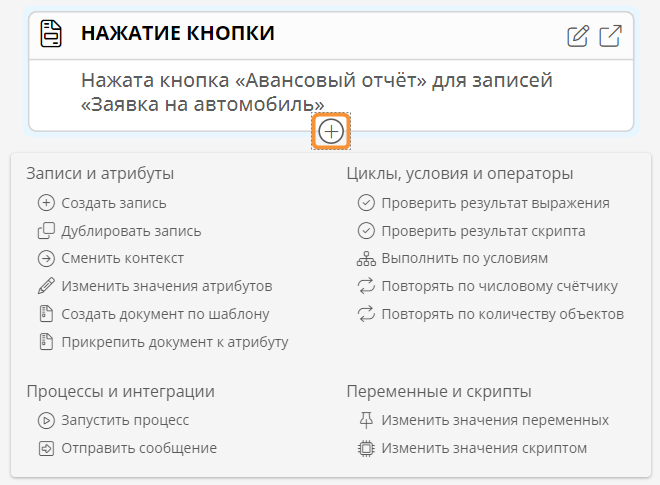
Task: Pick Создать документ по шаблону
Action: (165, 314)
